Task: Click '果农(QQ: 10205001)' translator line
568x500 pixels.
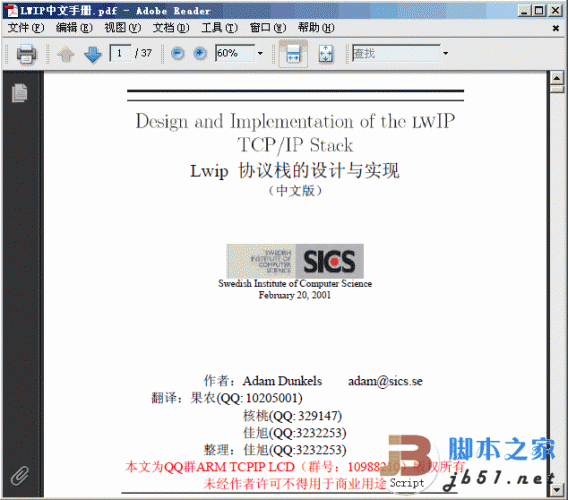Action: 246,398
